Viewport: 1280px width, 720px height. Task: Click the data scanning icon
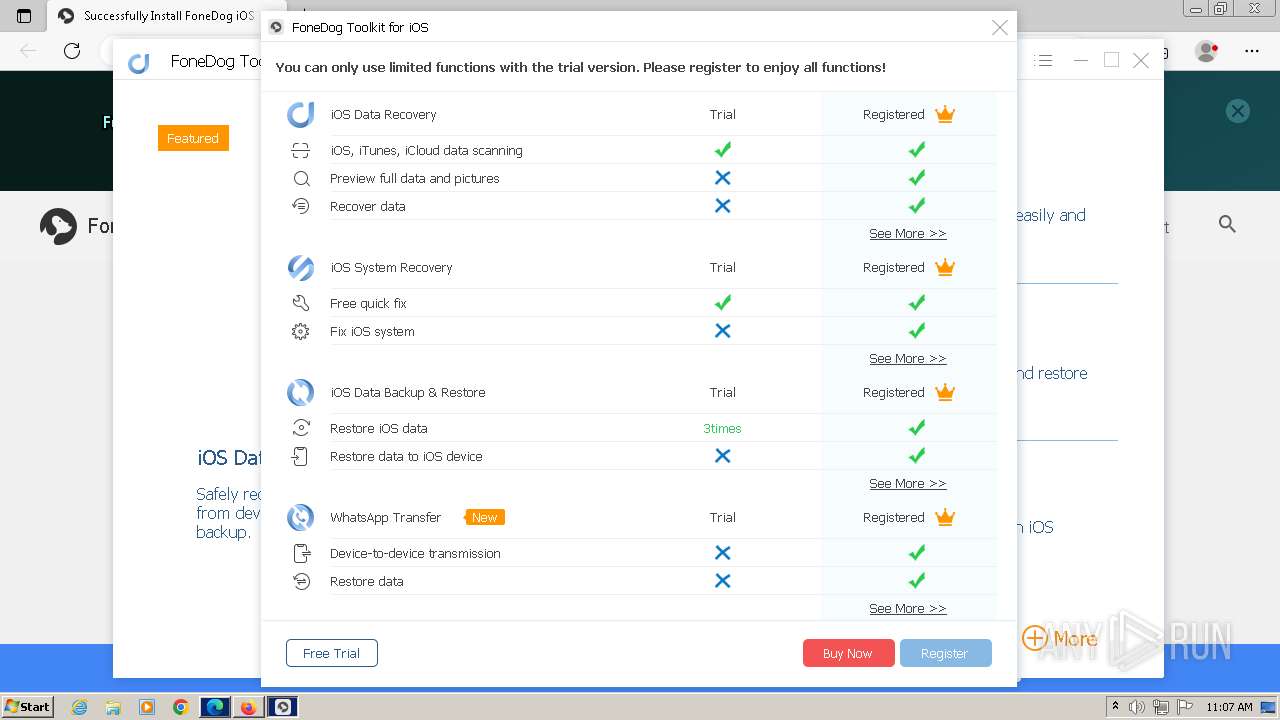point(300,151)
